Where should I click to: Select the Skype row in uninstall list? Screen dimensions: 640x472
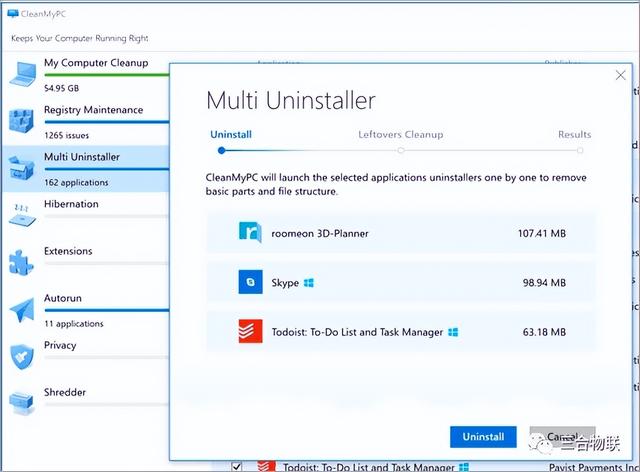[x=401, y=283]
